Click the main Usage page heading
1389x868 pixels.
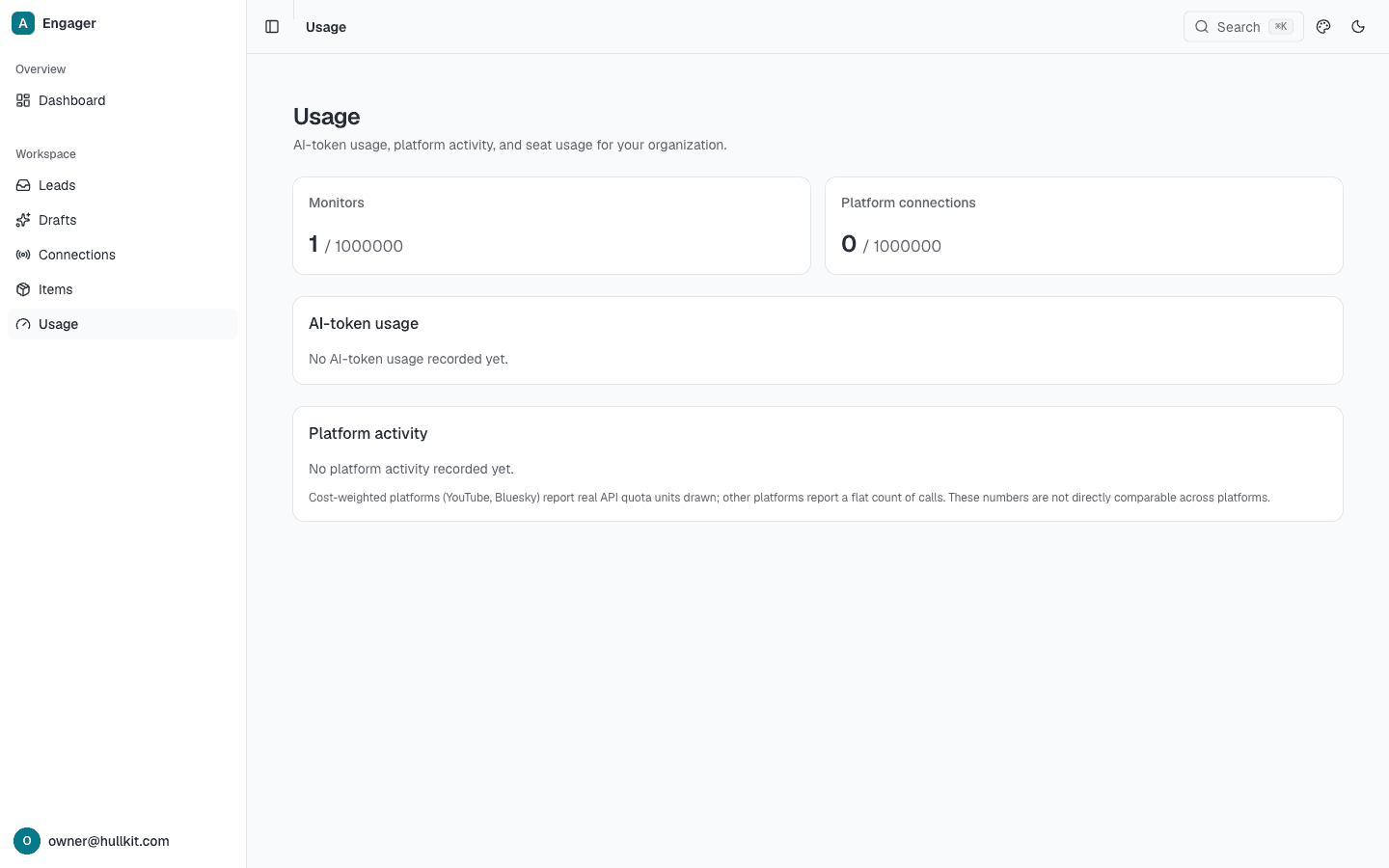point(326,117)
